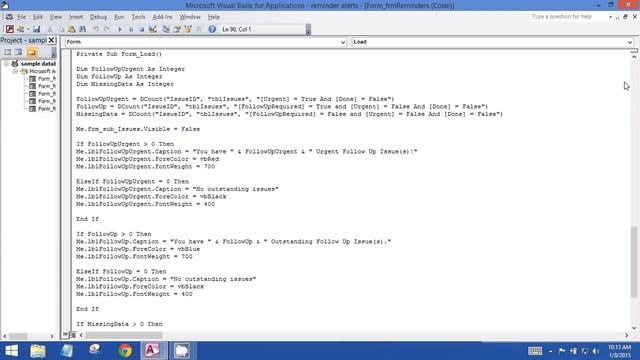
Task: Collapse the sample database project node
Action: (x=6, y=64)
